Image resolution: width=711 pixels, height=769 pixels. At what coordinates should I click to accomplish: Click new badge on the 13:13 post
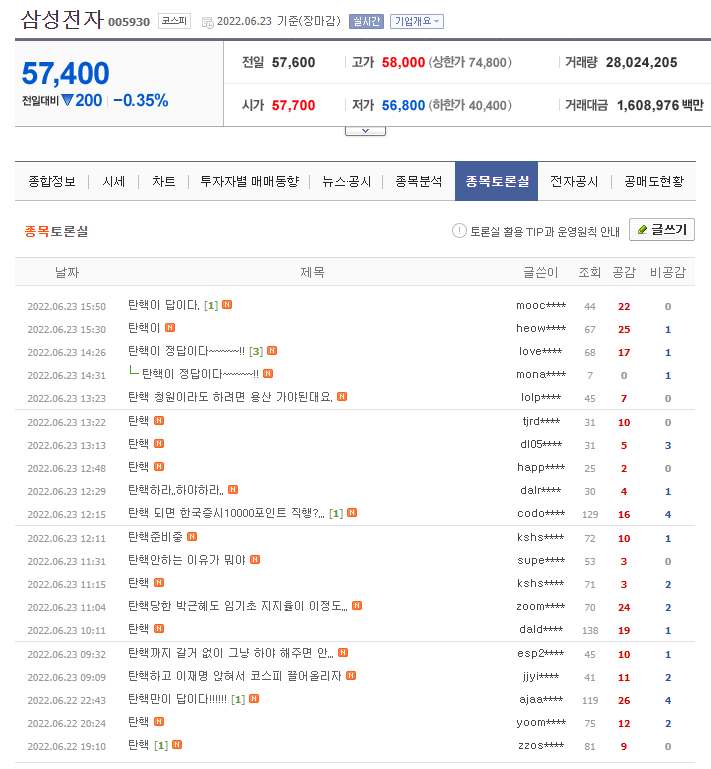click(159, 443)
